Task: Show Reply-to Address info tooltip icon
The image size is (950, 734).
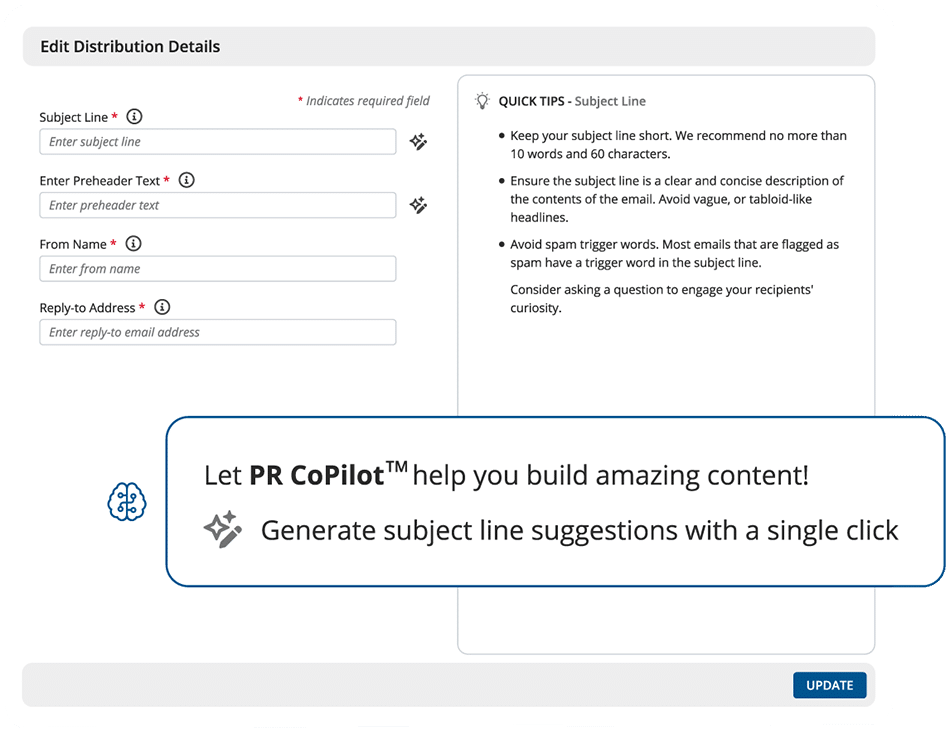Action: (x=162, y=307)
